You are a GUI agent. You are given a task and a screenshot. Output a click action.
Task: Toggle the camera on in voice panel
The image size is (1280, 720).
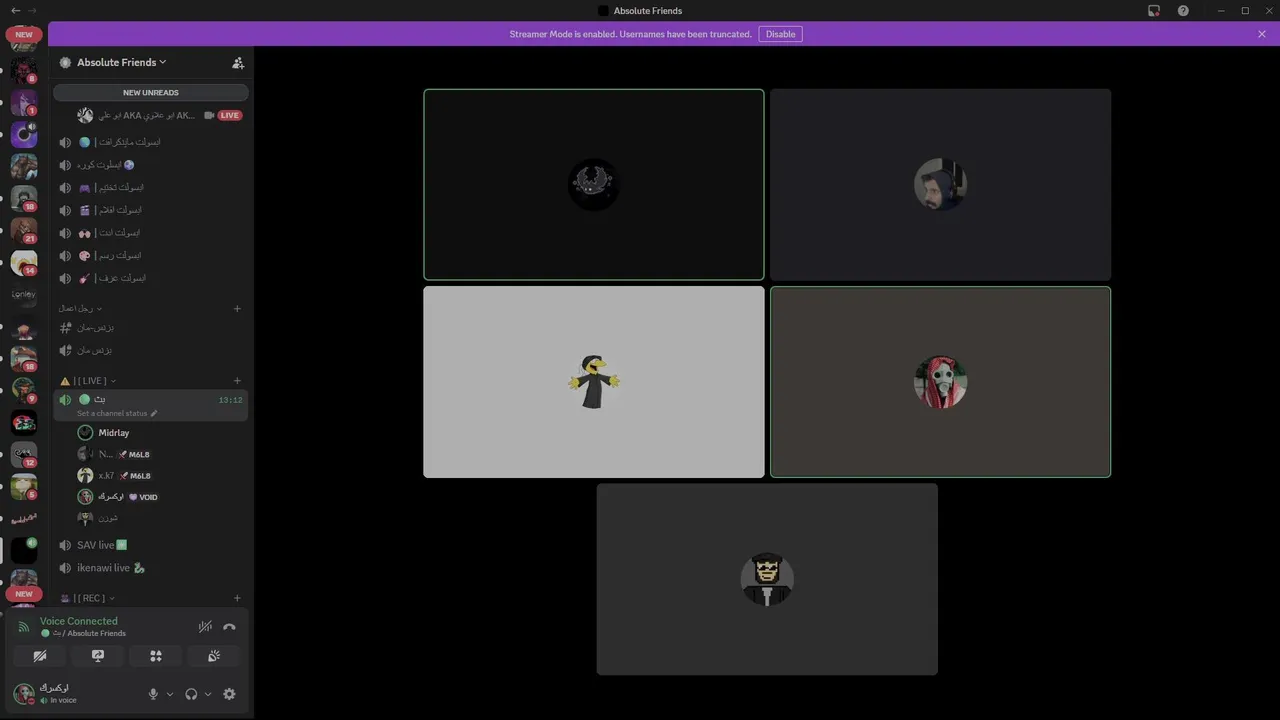click(x=40, y=656)
